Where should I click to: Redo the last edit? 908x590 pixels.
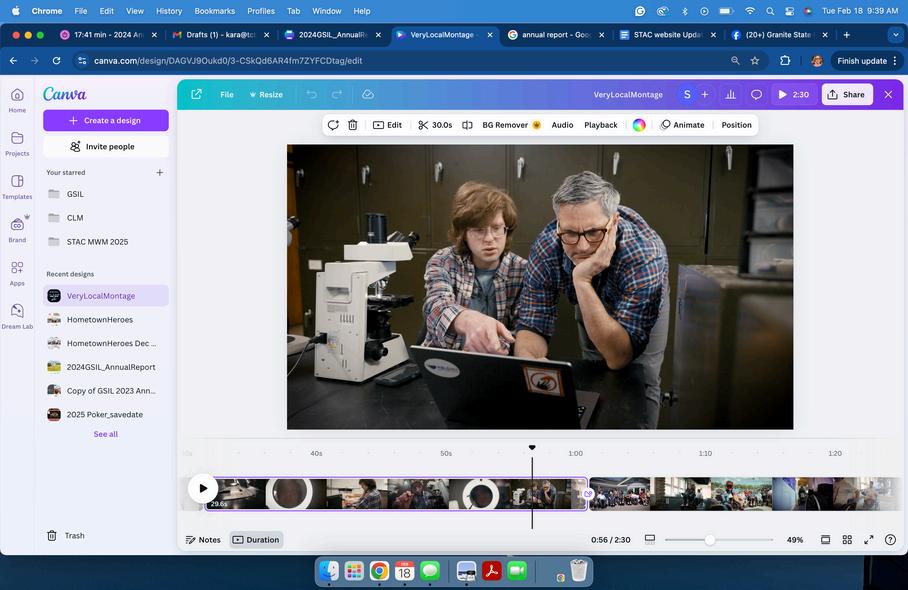coord(336,94)
